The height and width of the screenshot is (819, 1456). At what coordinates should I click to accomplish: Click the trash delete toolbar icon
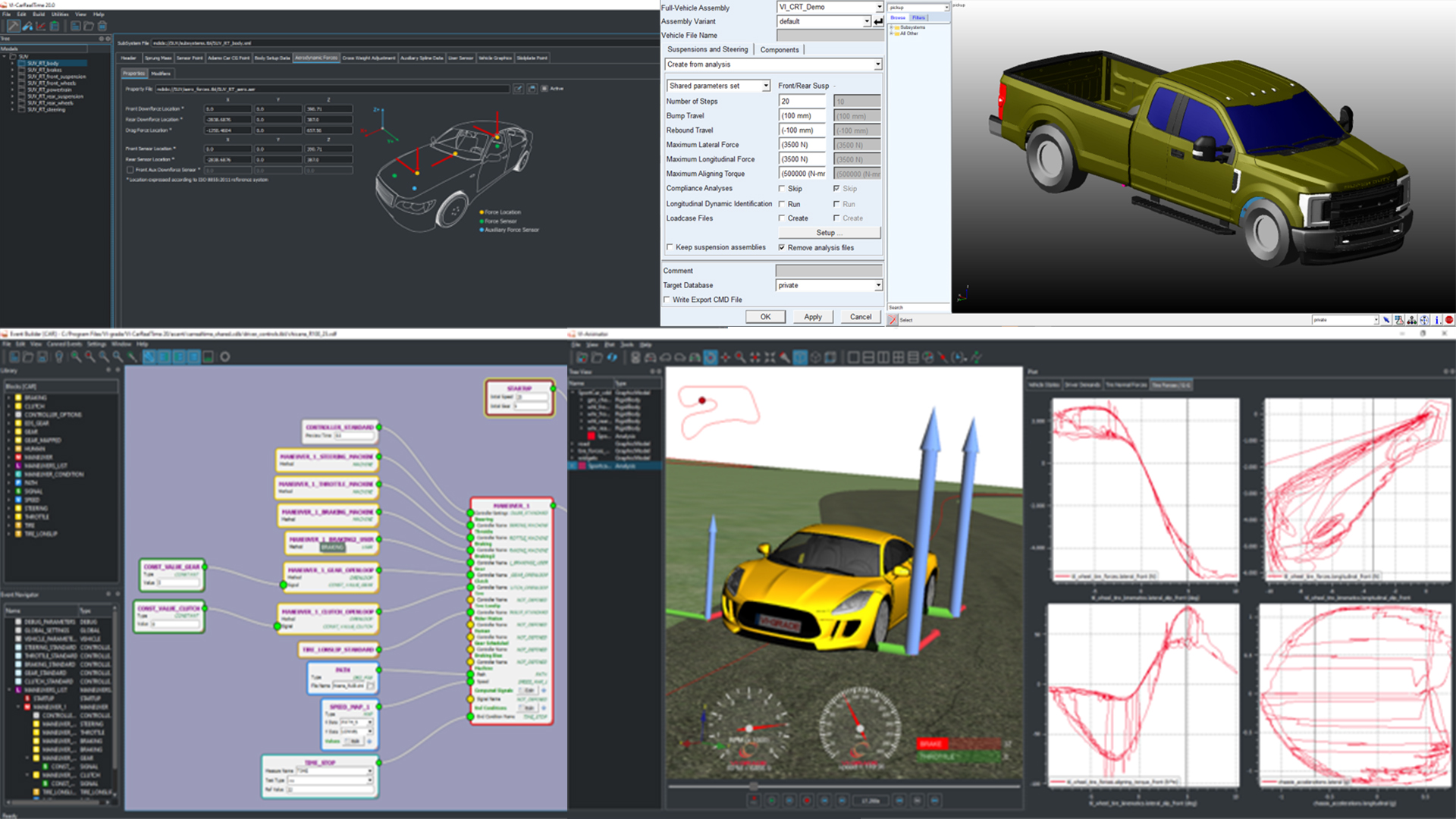click(102, 26)
